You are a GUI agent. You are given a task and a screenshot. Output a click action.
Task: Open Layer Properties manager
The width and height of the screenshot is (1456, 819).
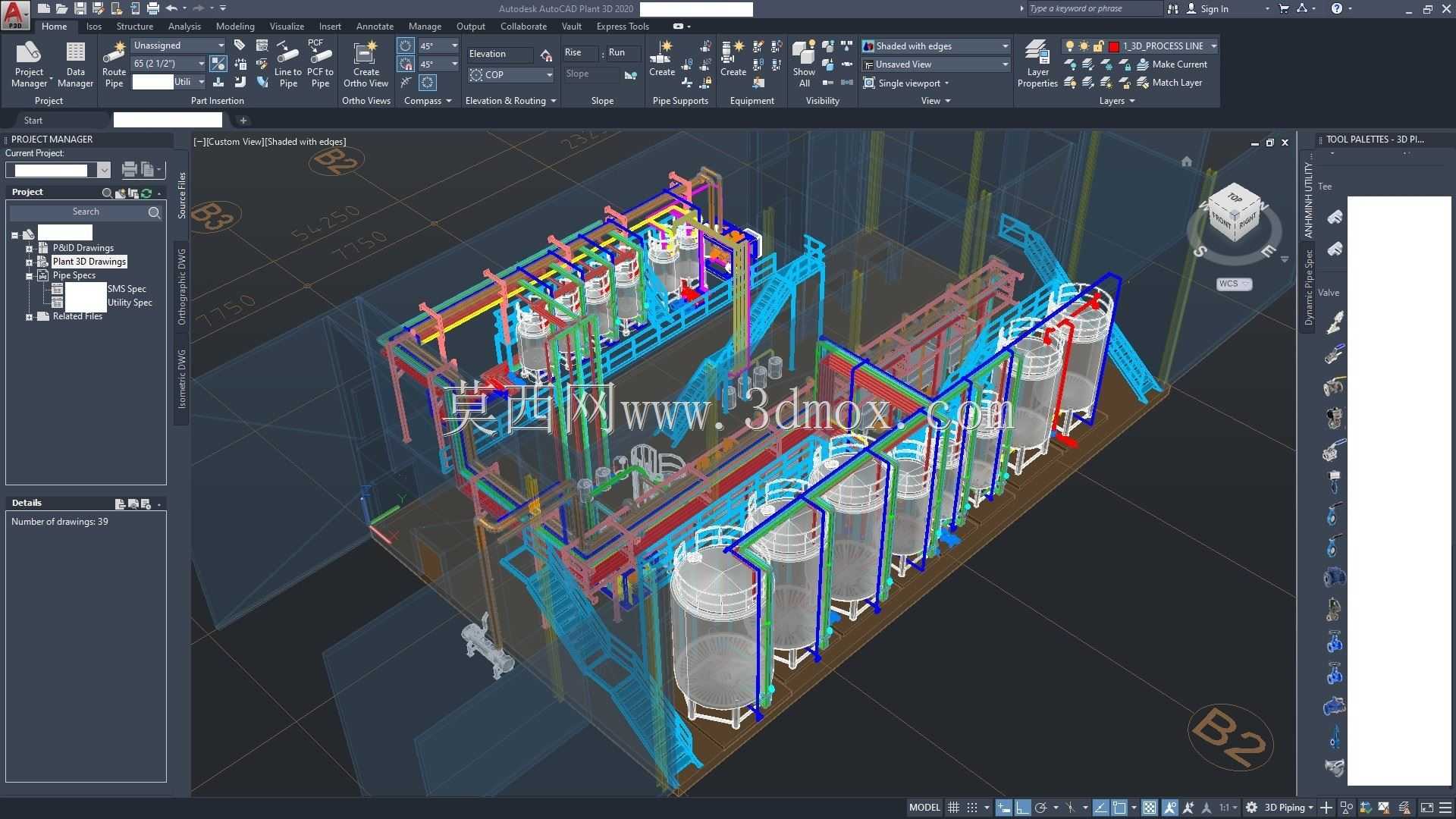click(1037, 65)
